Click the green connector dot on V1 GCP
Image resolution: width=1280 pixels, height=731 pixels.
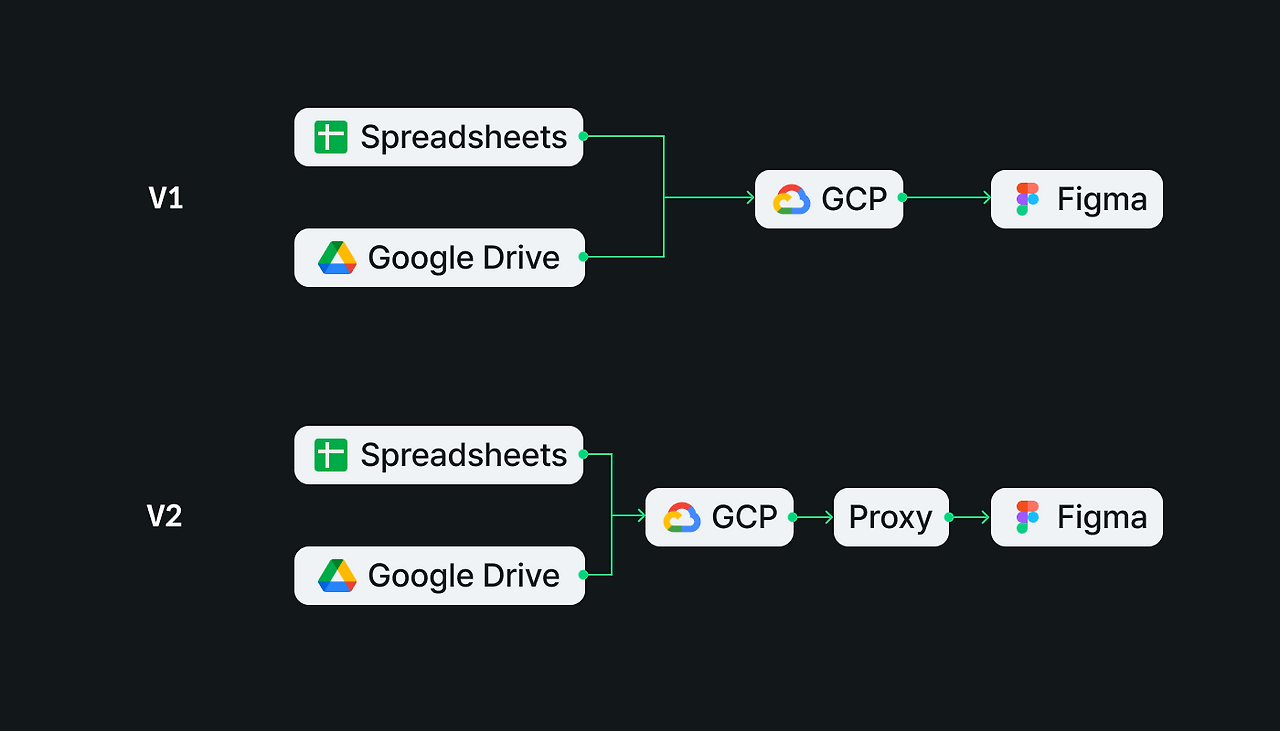pyautogui.click(x=902, y=198)
